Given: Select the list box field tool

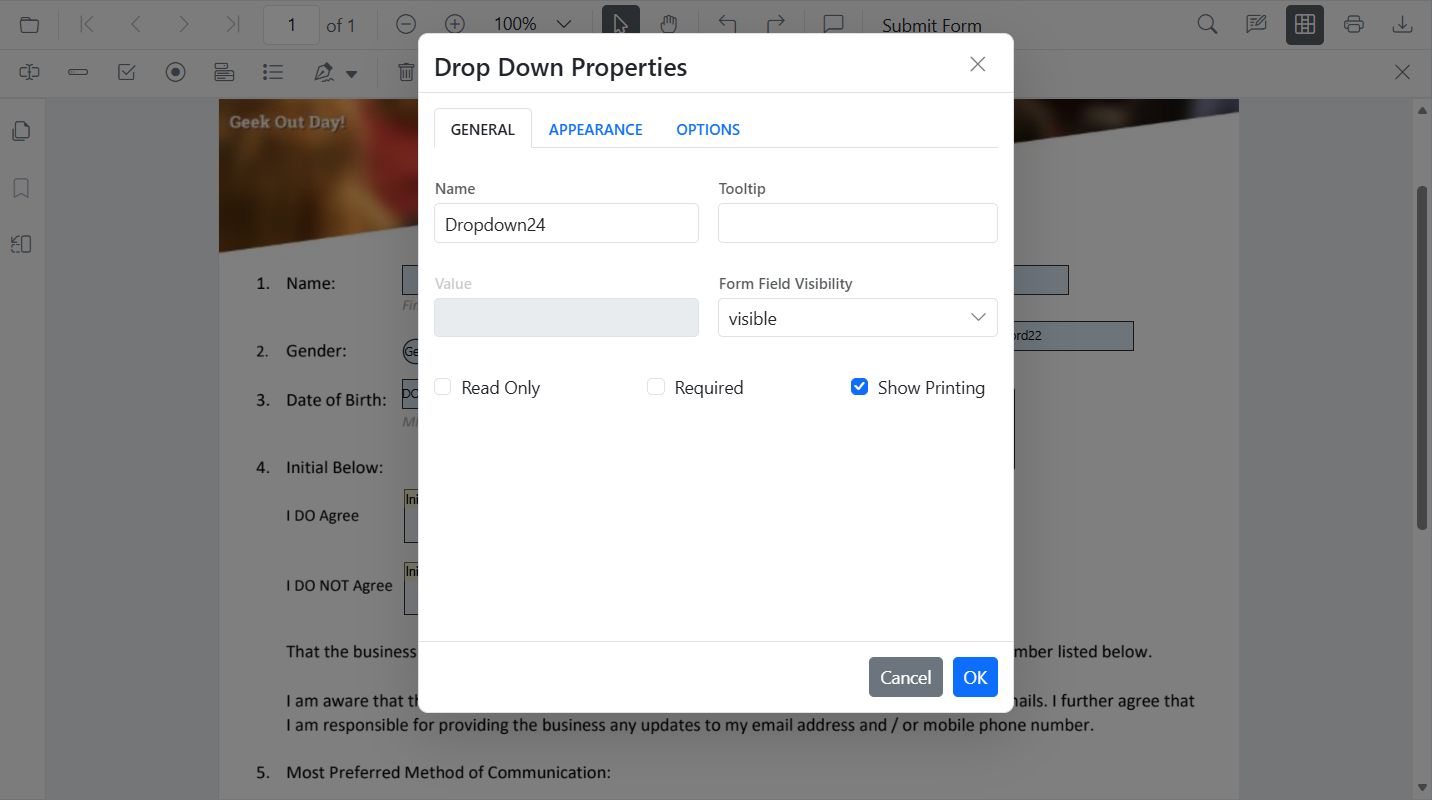Looking at the screenshot, I should tap(273, 71).
